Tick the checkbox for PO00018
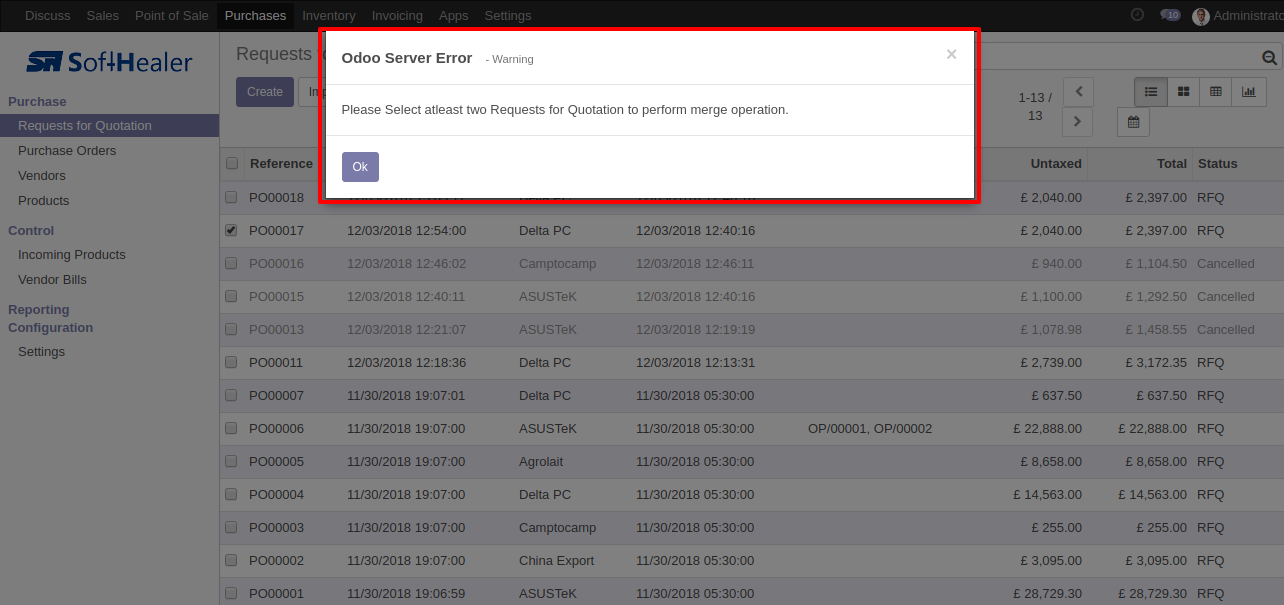This screenshot has width=1284, height=605. tap(231, 197)
